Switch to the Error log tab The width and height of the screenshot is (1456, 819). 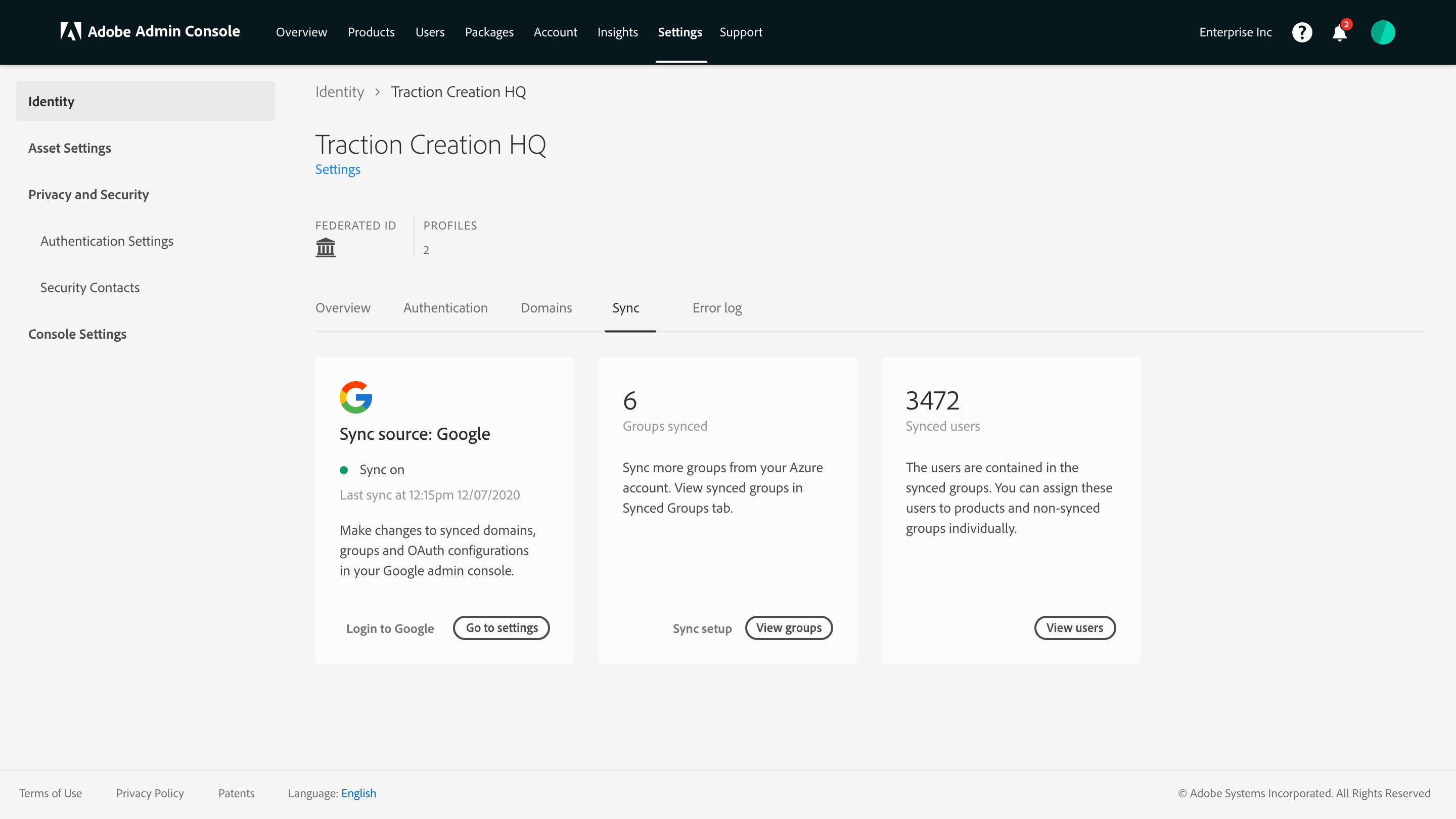pos(717,307)
